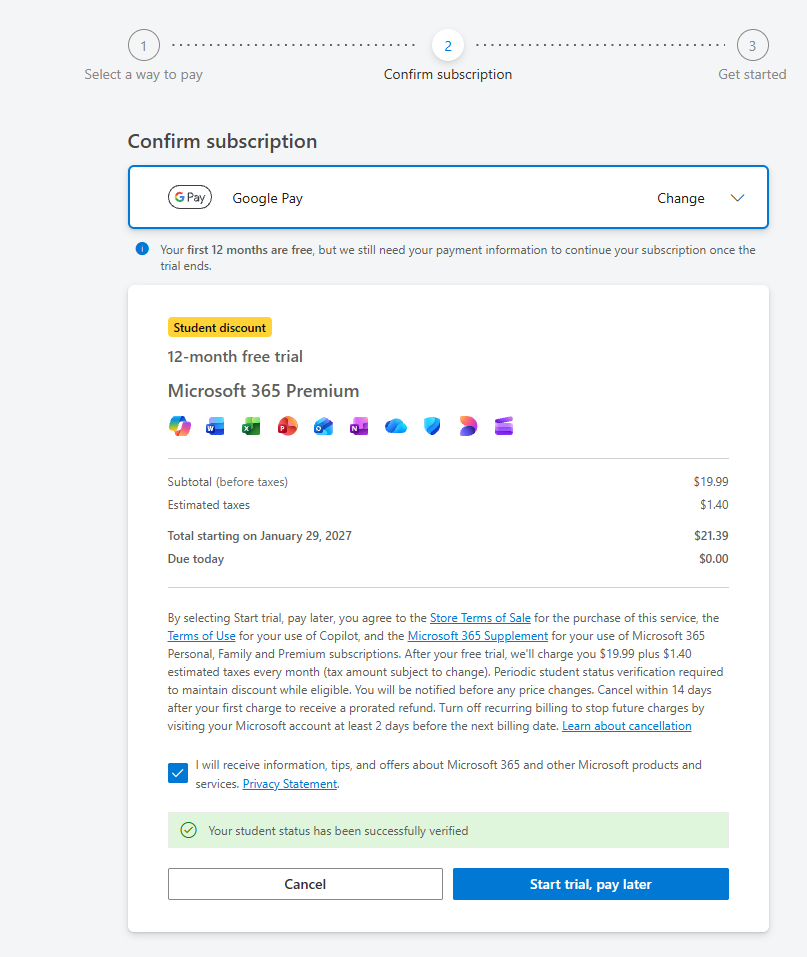This screenshot has width=807, height=957.
Task: Click the OneDrive cloud icon
Action: pyautogui.click(x=396, y=426)
